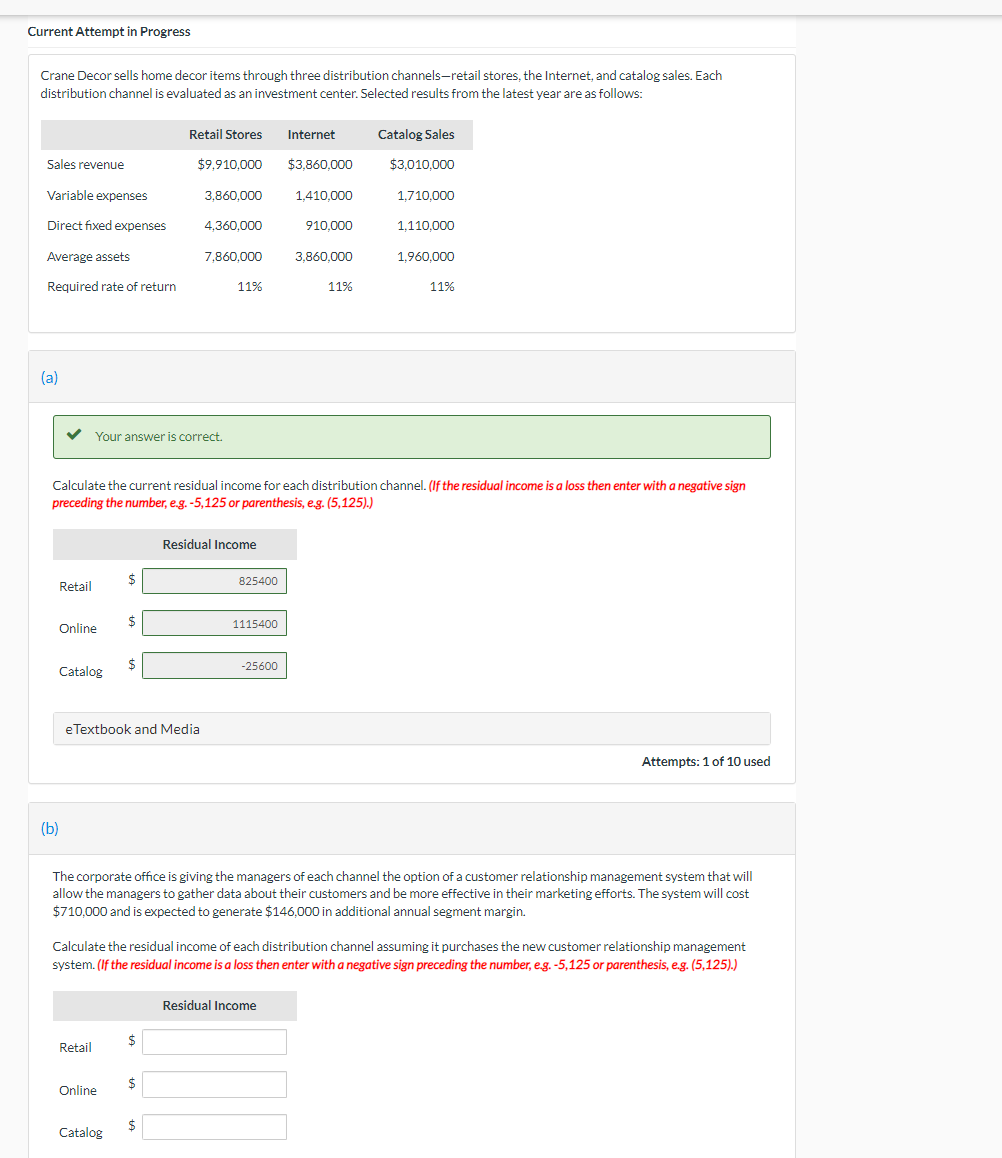The height and width of the screenshot is (1158, 1002).
Task: Click the (a) part heading
Action: click(x=49, y=377)
